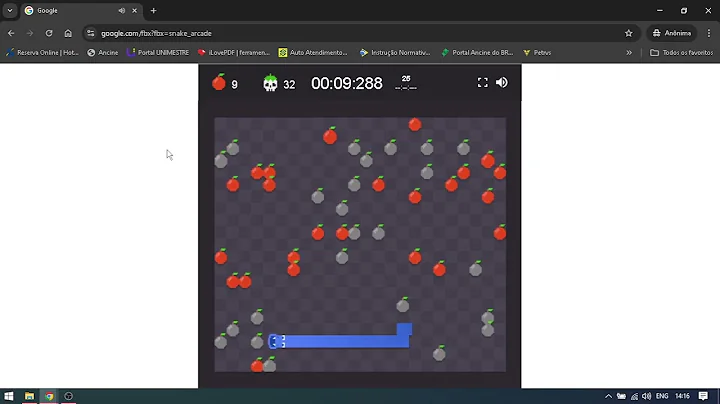720x404 pixels.
Task: Open the browser home page
Action: (x=68, y=33)
